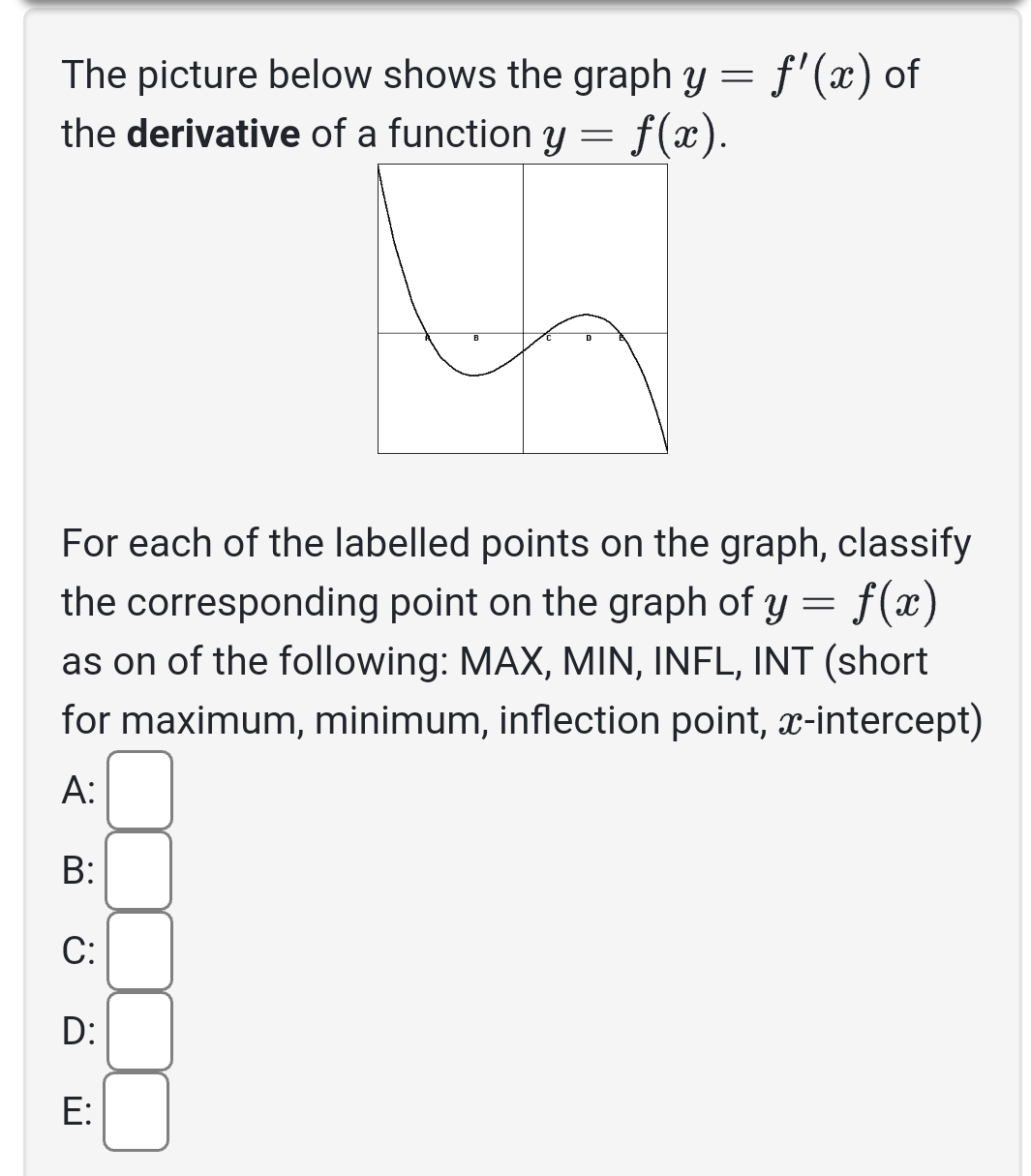Activate the D answer input field
The height and width of the screenshot is (1176, 1031).
pos(139,1031)
